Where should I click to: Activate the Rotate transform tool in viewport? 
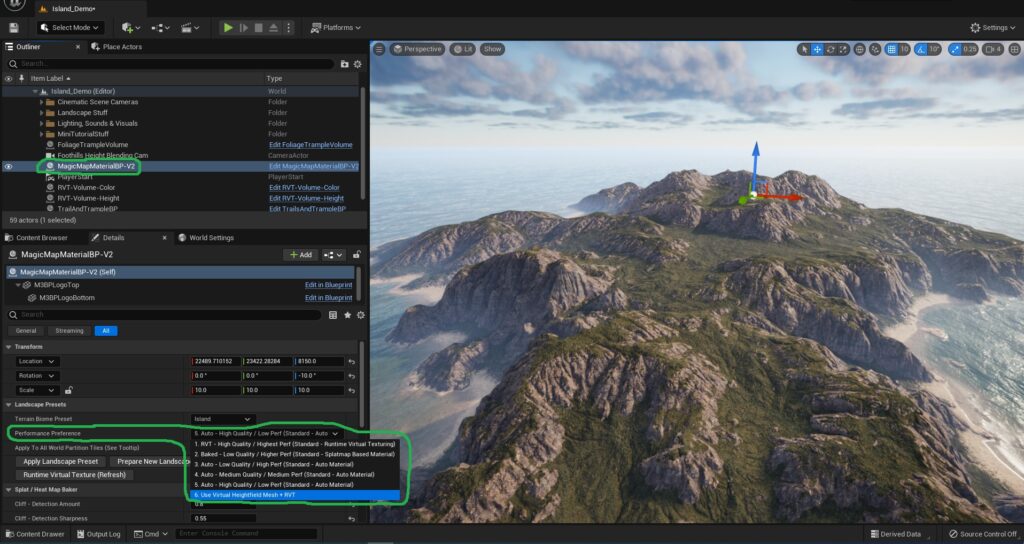(x=830, y=49)
